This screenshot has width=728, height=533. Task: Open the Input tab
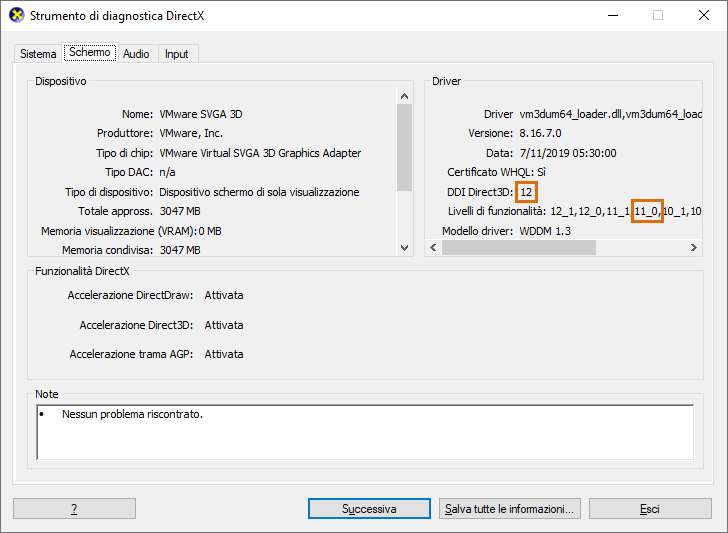(176, 54)
